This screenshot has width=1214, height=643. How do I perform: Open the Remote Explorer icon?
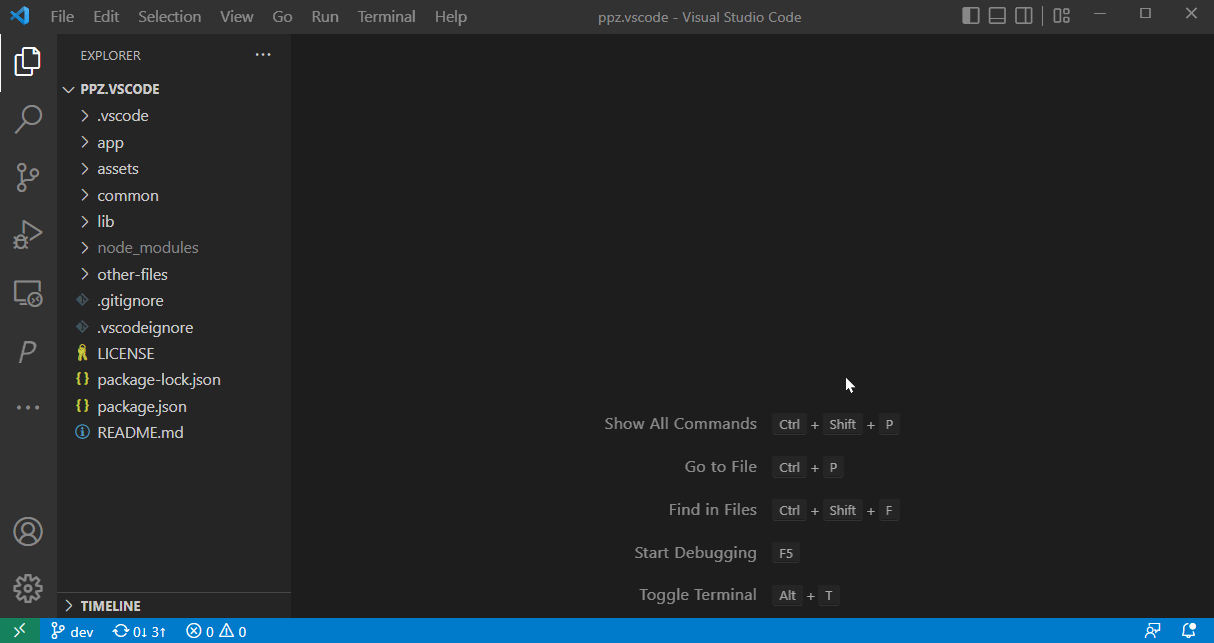[x=28, y=293]
